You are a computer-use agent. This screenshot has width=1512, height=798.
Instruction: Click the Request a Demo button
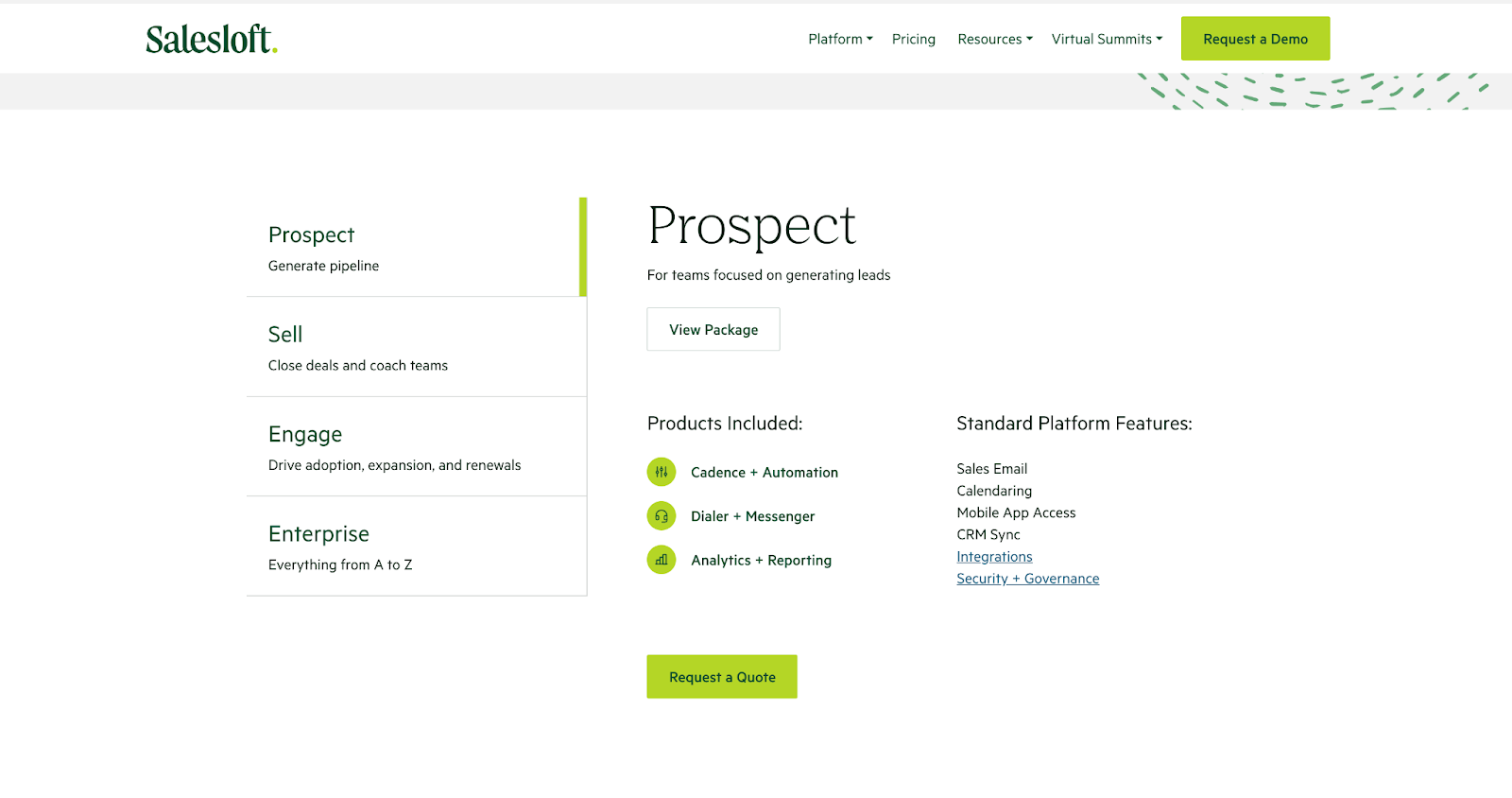tap(1255, 39)
